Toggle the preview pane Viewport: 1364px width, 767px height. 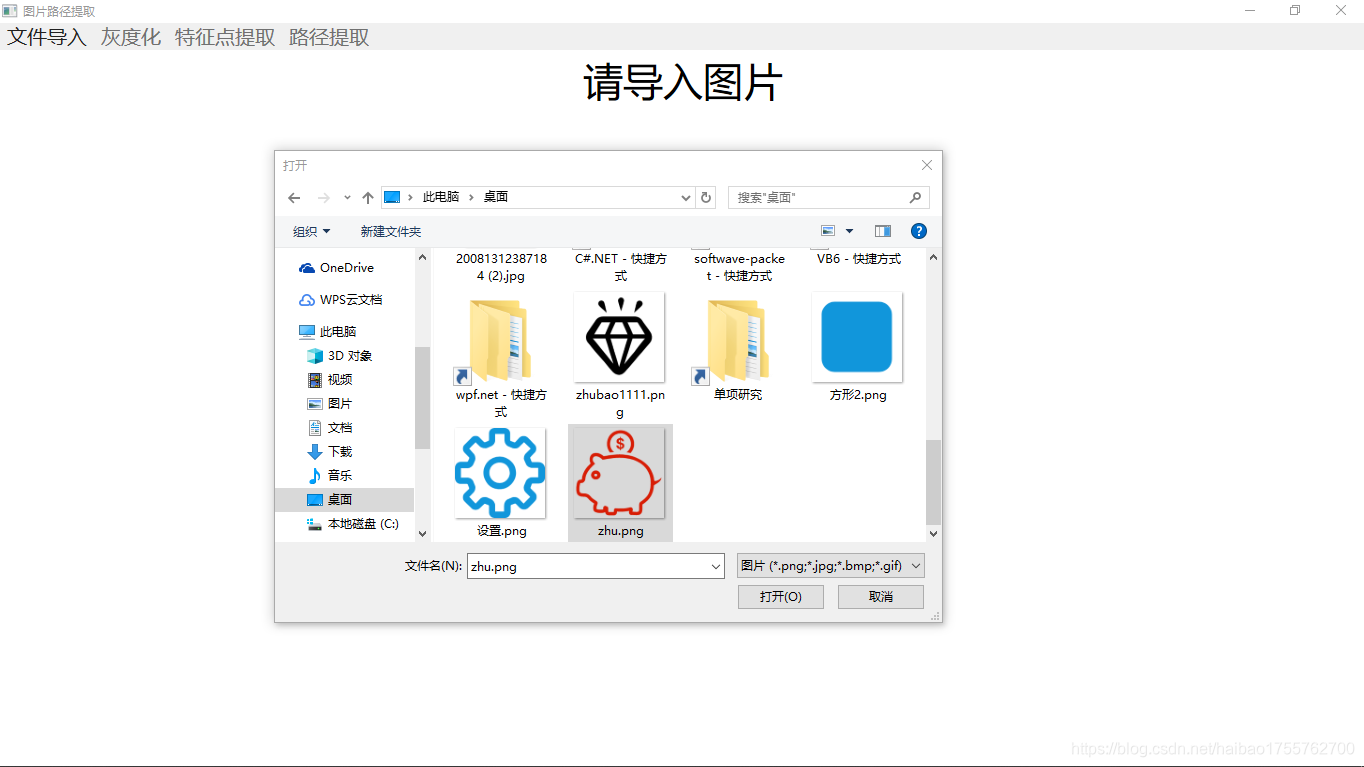(882, 231)
